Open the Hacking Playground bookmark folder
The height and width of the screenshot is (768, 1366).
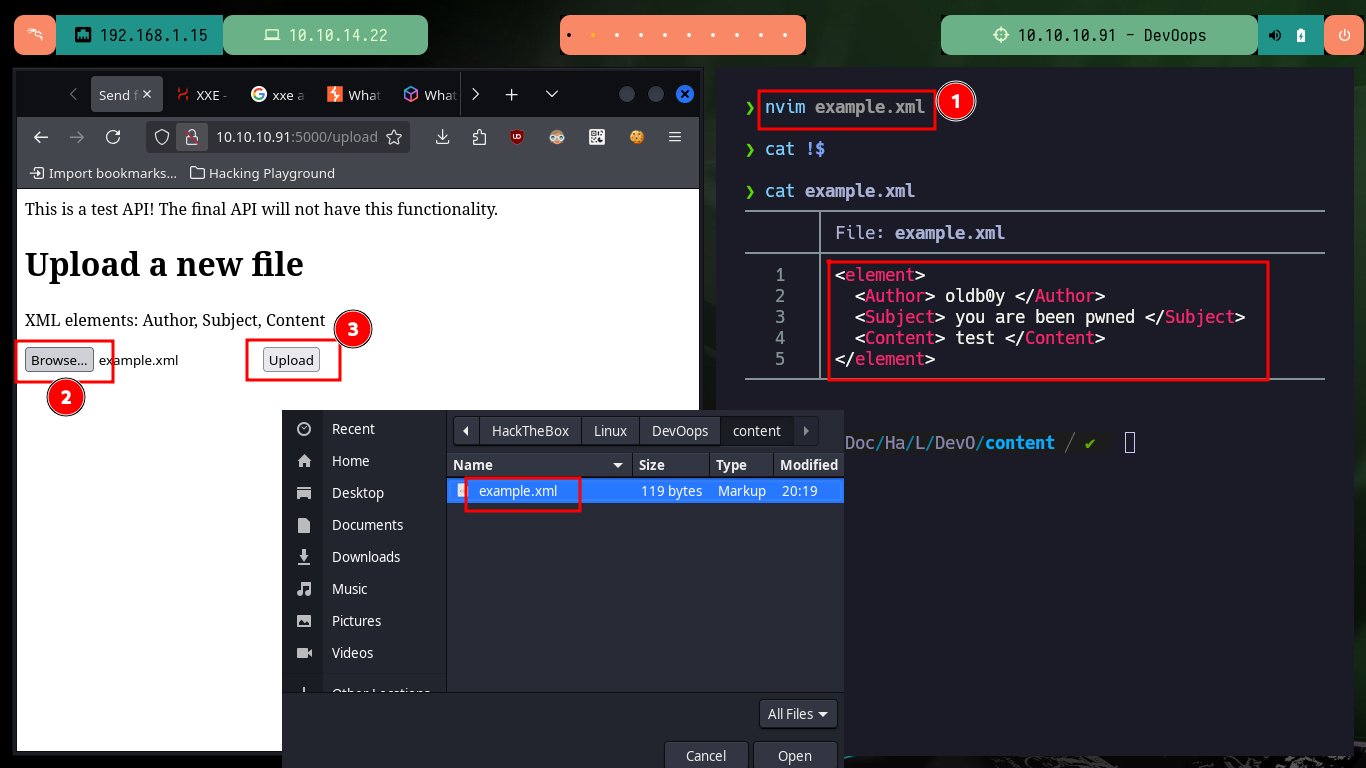point(263,173)
